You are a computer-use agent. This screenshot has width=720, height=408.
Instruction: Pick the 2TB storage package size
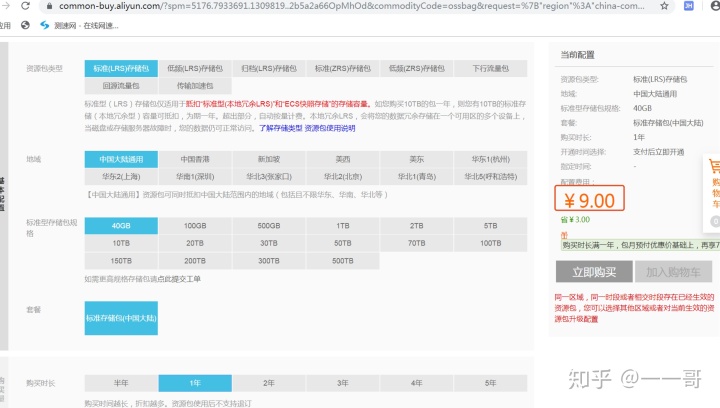click(416, 226)
